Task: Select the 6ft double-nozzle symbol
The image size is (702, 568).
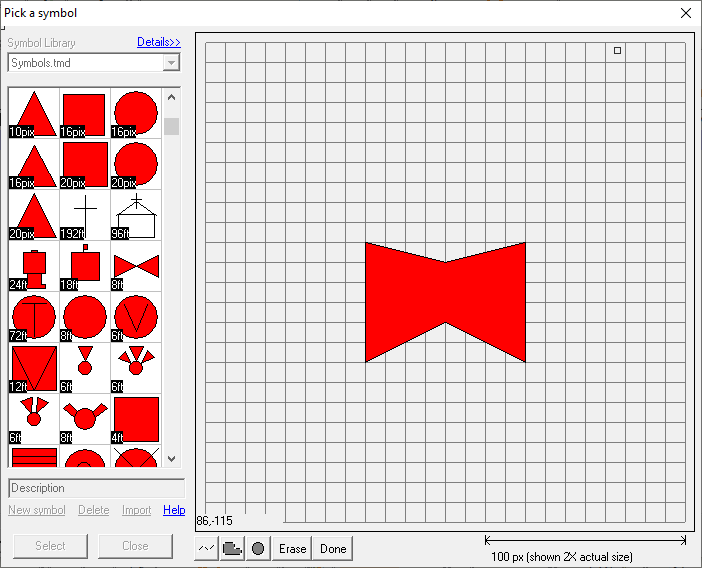Action: [34, 419]
